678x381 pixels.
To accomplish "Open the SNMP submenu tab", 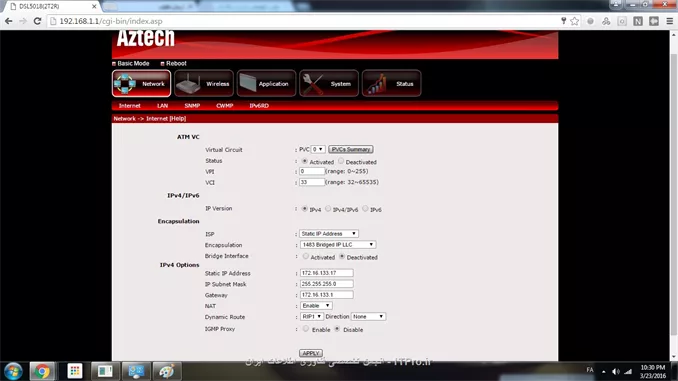I will [x=192, y=106].
